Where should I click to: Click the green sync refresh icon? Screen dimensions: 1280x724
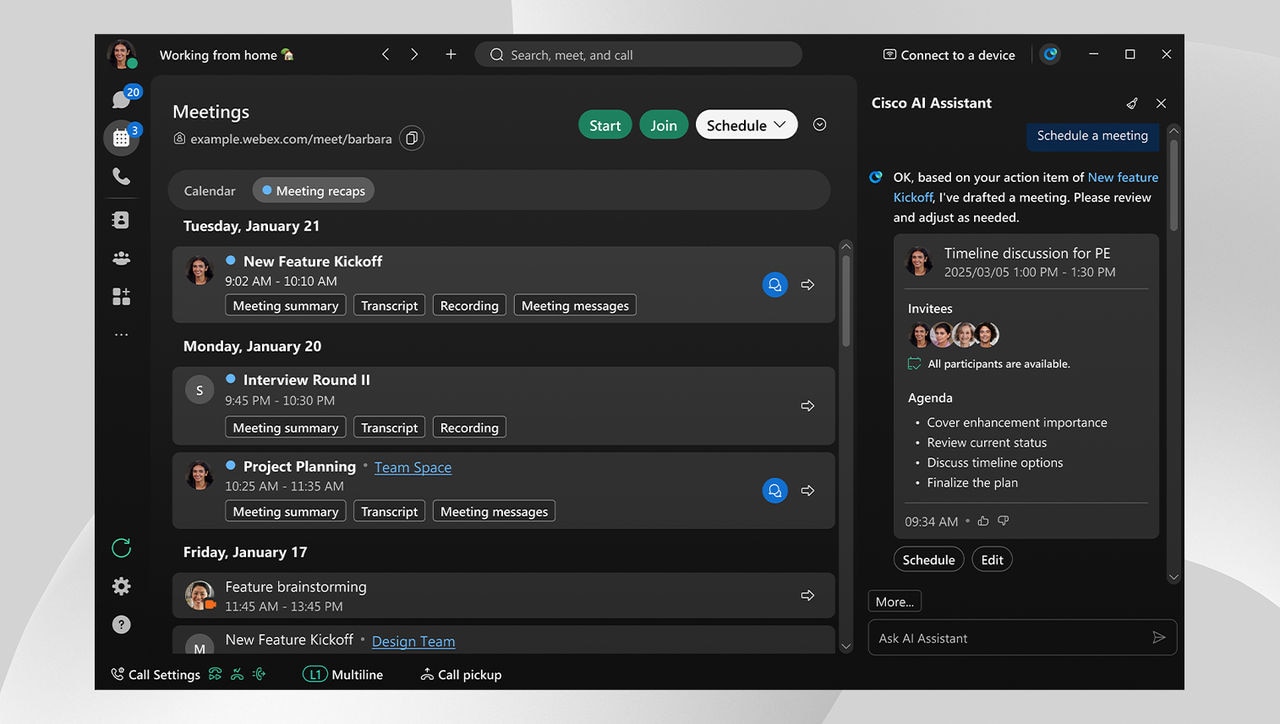click(x=121, y=548)
